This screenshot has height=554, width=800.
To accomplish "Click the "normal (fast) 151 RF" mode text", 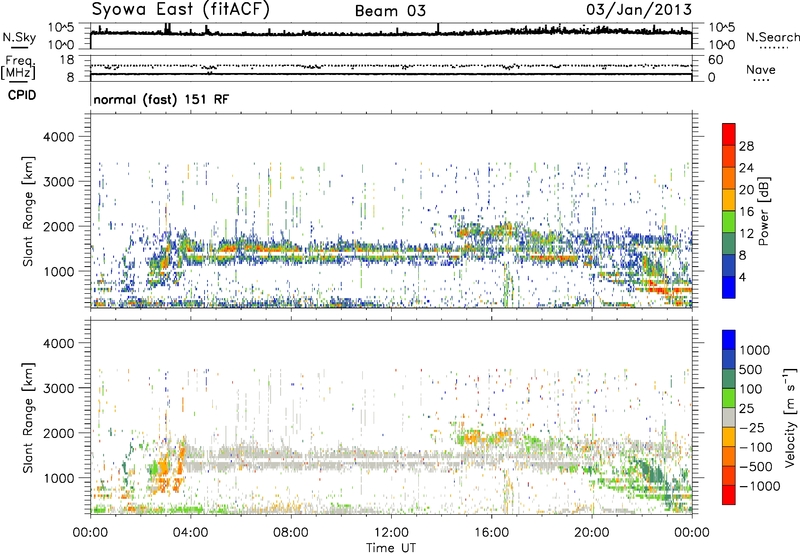I will coord(161,99).
